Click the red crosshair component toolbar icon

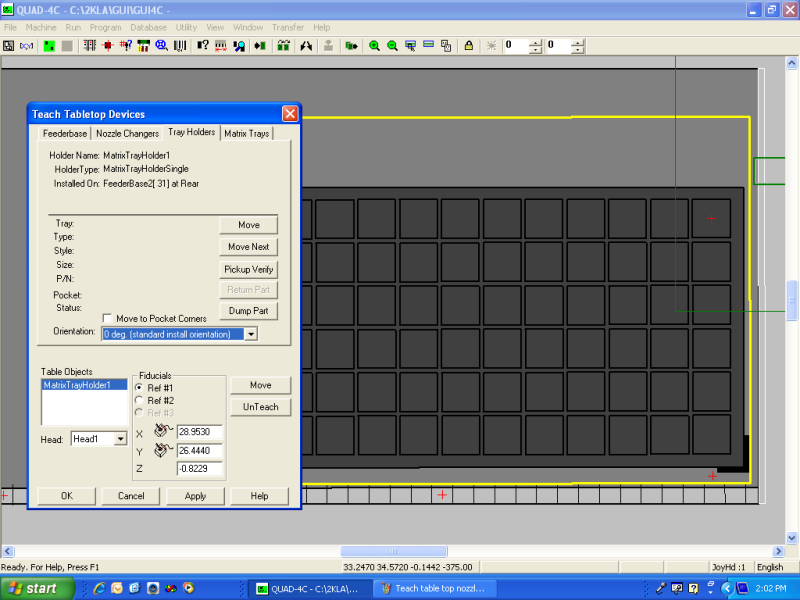108,46
